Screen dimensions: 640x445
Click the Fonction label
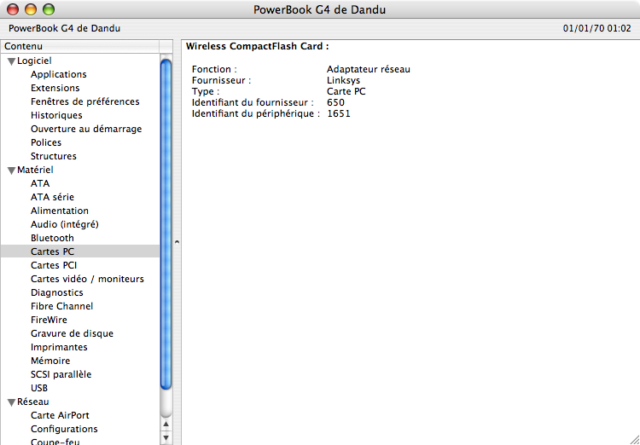coord(214,69)
